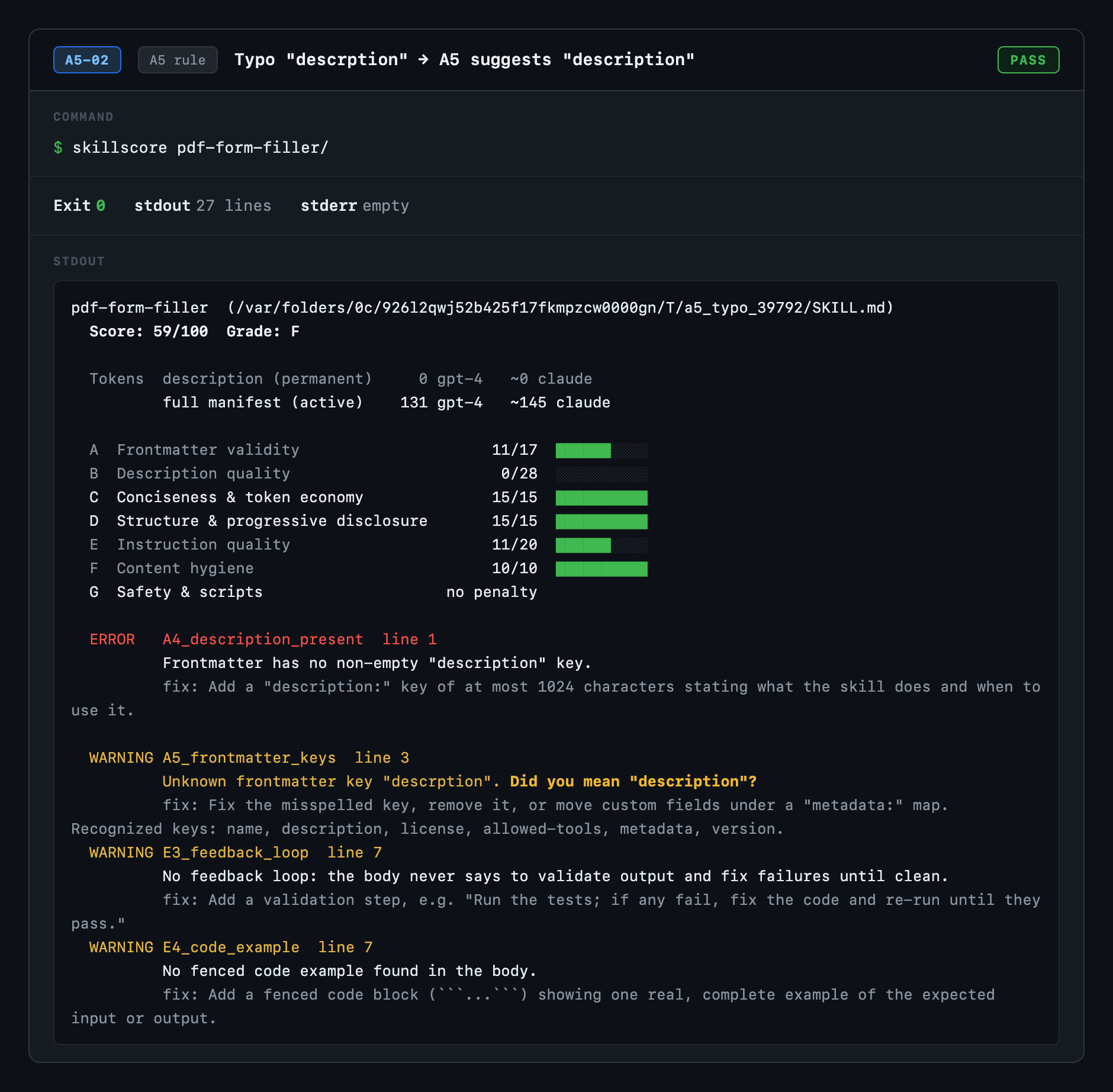The width and height of the screenshot is (1113, 1092).
Task: Click the Conciseness & token economy label
Action: pos(240,497)
